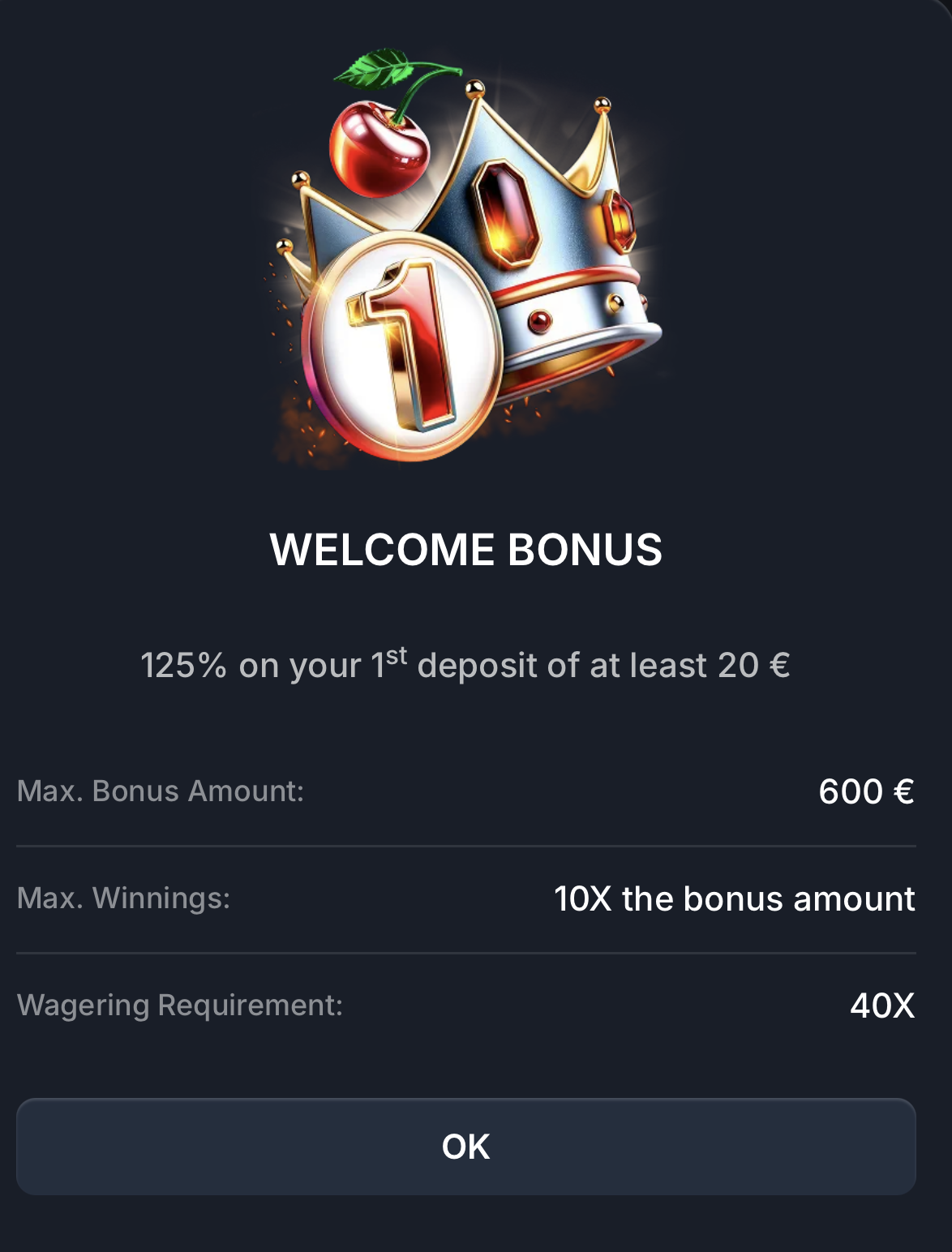Image resolution: width=952 pixels, height=1252 pixels.
Task: Click the crown and cherry bonus image
Action: [466, 258]
